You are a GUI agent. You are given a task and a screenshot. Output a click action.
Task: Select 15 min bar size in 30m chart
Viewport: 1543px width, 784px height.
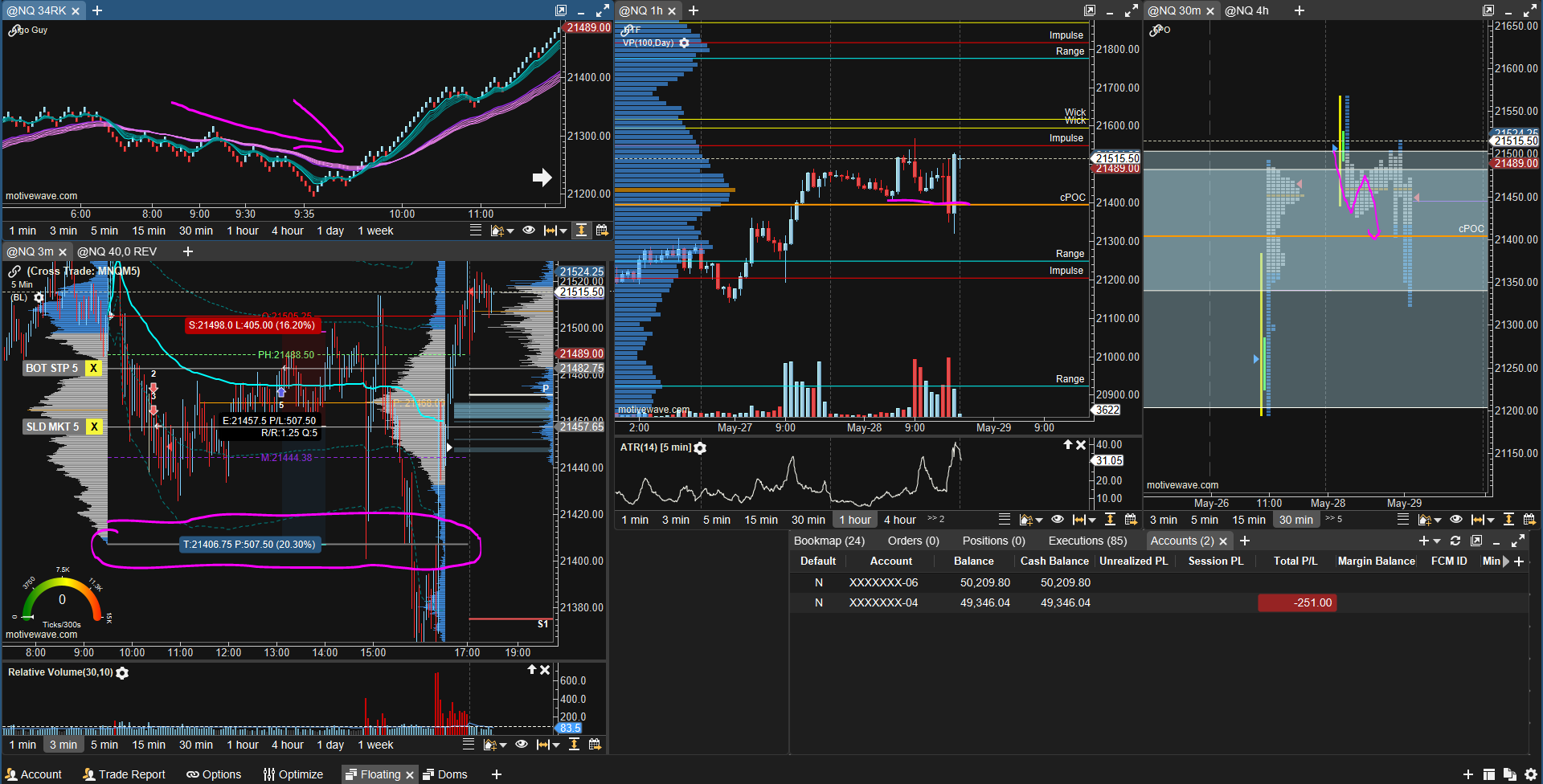pos(1249,520)
